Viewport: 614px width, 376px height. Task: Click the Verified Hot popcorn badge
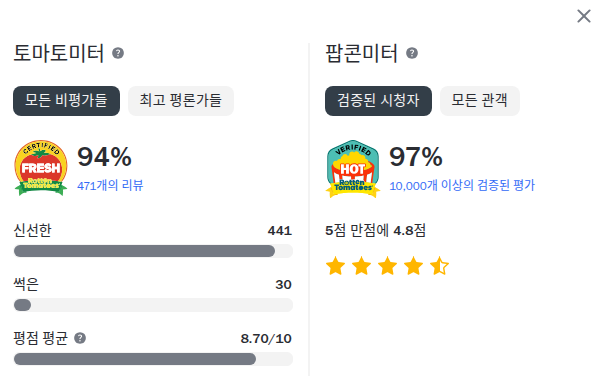[x=353, y=168]
